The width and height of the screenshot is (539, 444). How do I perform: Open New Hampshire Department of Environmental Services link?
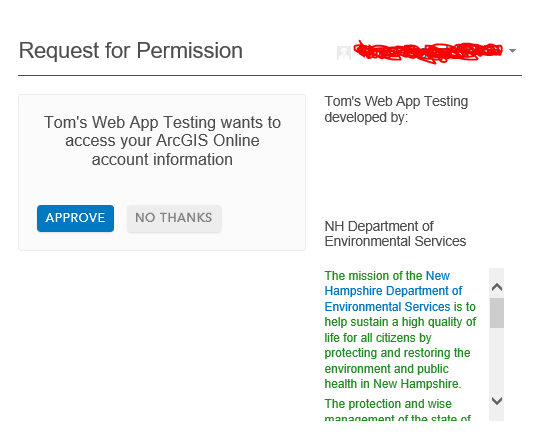pyautogui.click(x=393, y=291)
